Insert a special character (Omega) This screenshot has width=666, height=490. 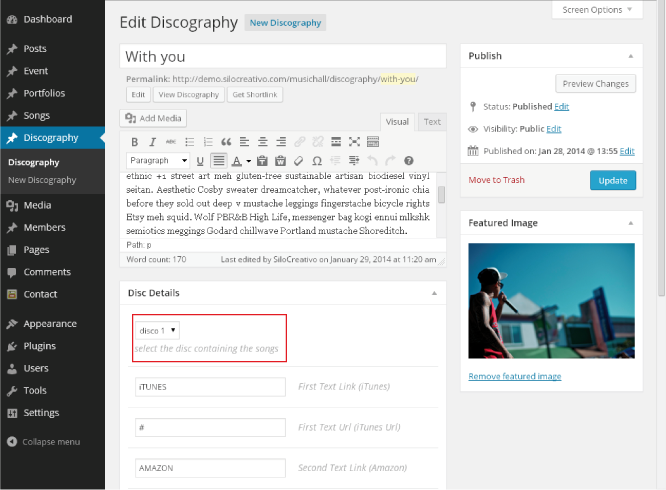(x=317, y=161)
